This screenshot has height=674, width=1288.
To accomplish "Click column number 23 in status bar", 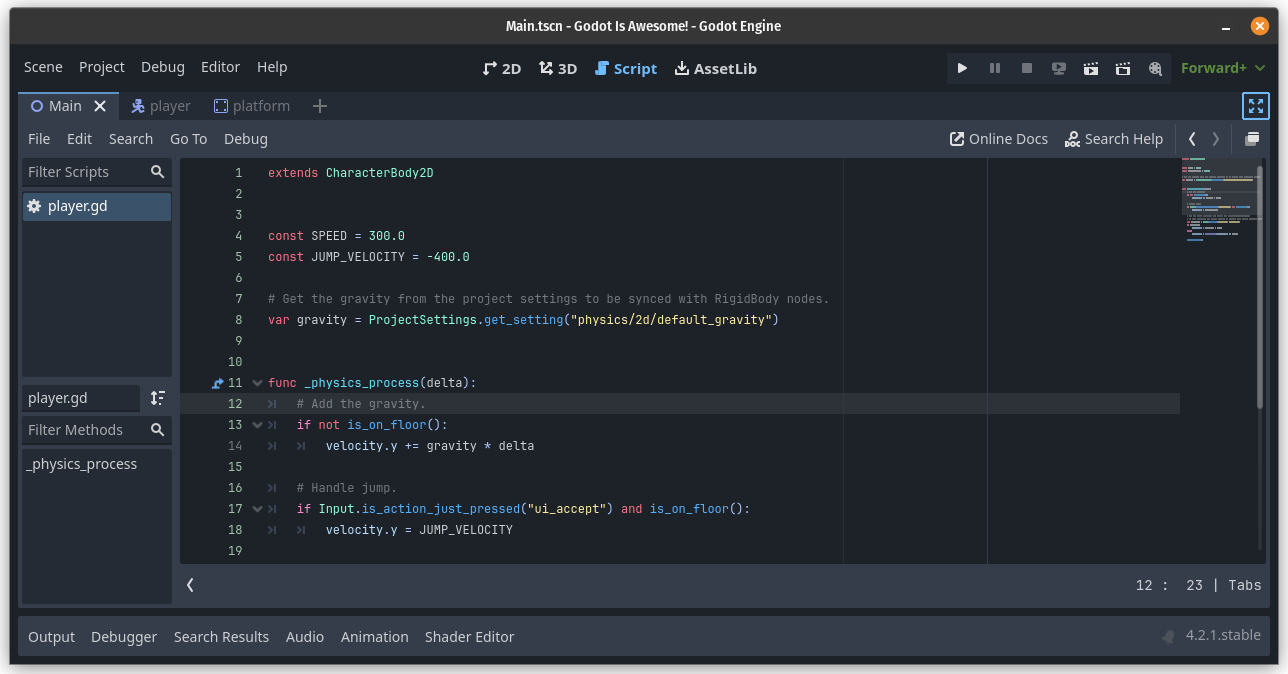I will pyautogui.click(x=1194, y=586).
